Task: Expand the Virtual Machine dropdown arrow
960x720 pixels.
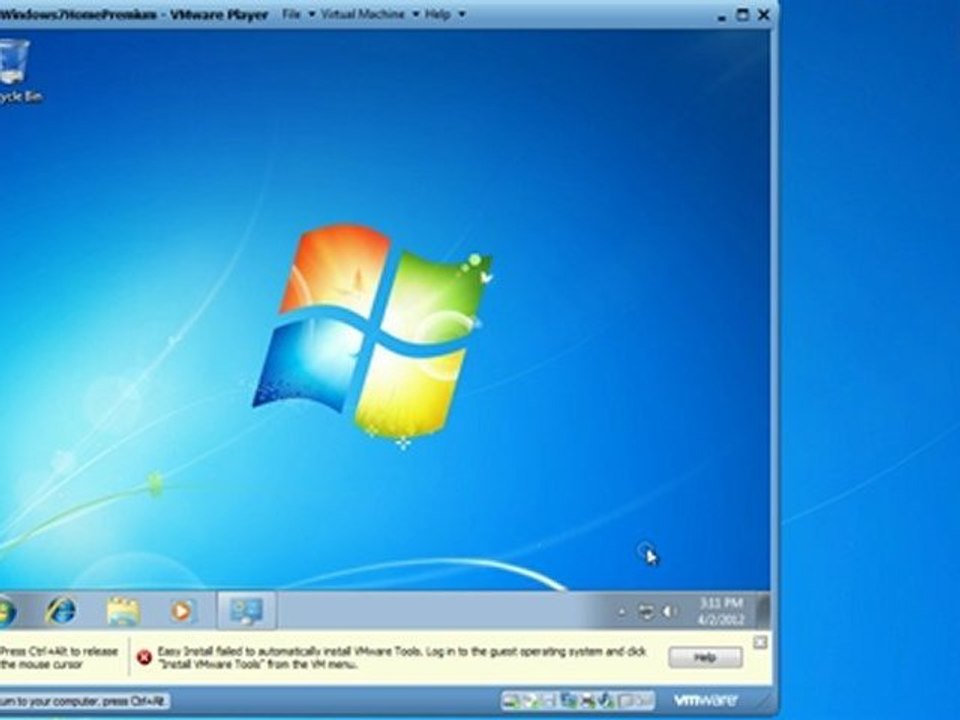Action: click(x=416, y=15)
